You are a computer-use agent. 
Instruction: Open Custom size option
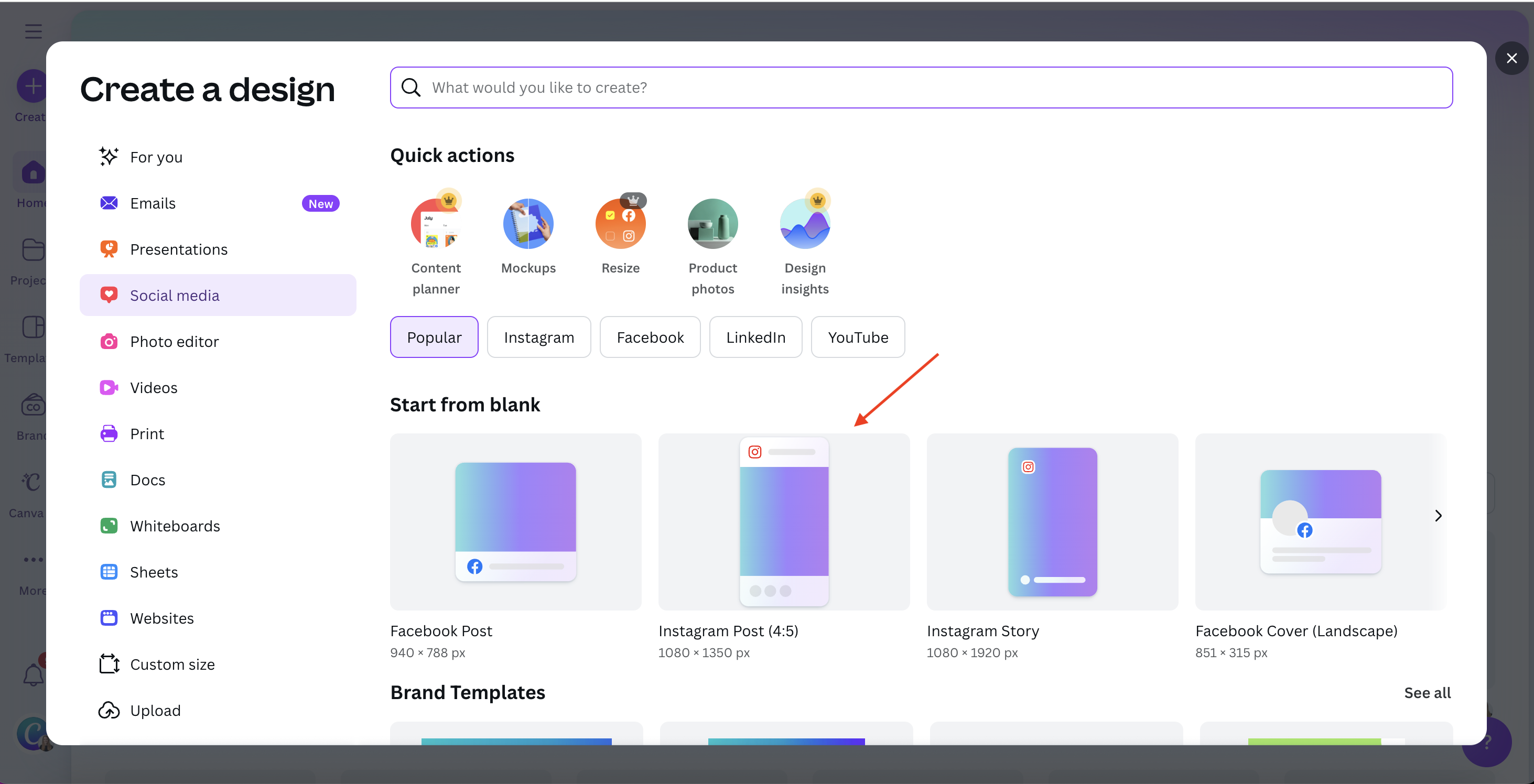tap(172, 665)
